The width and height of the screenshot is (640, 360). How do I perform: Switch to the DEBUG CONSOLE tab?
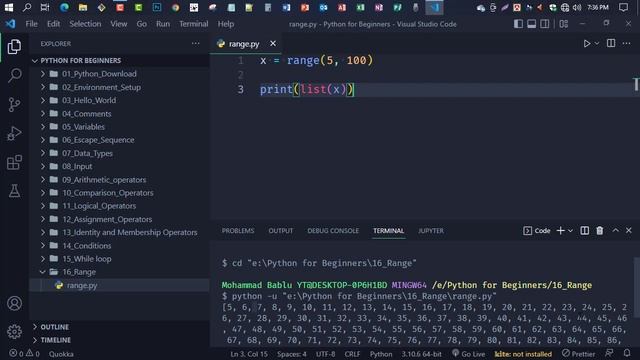click(333, 231)
